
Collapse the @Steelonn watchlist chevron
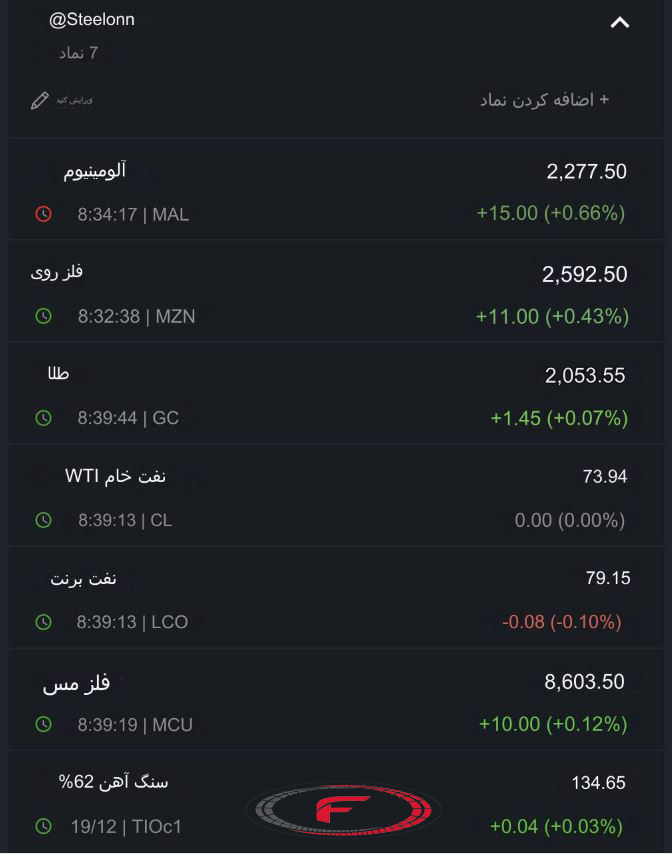[x=620, y=22]
